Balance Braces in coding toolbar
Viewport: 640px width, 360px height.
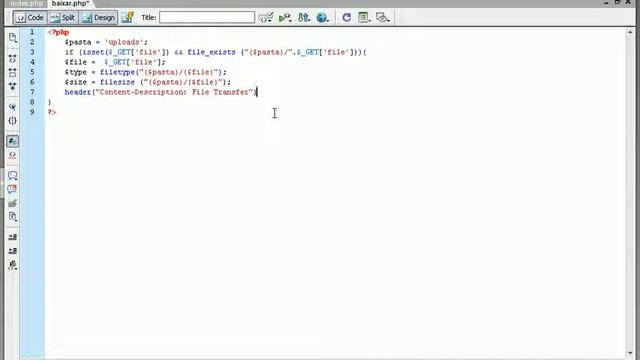click(x=13, y=121)
